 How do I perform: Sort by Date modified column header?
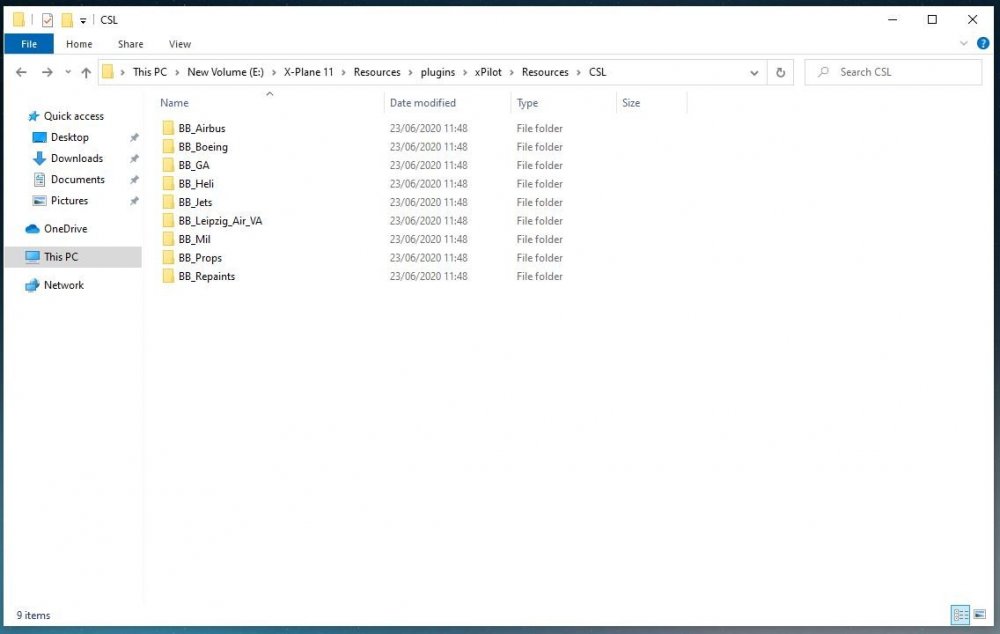(x=423, y=103)
